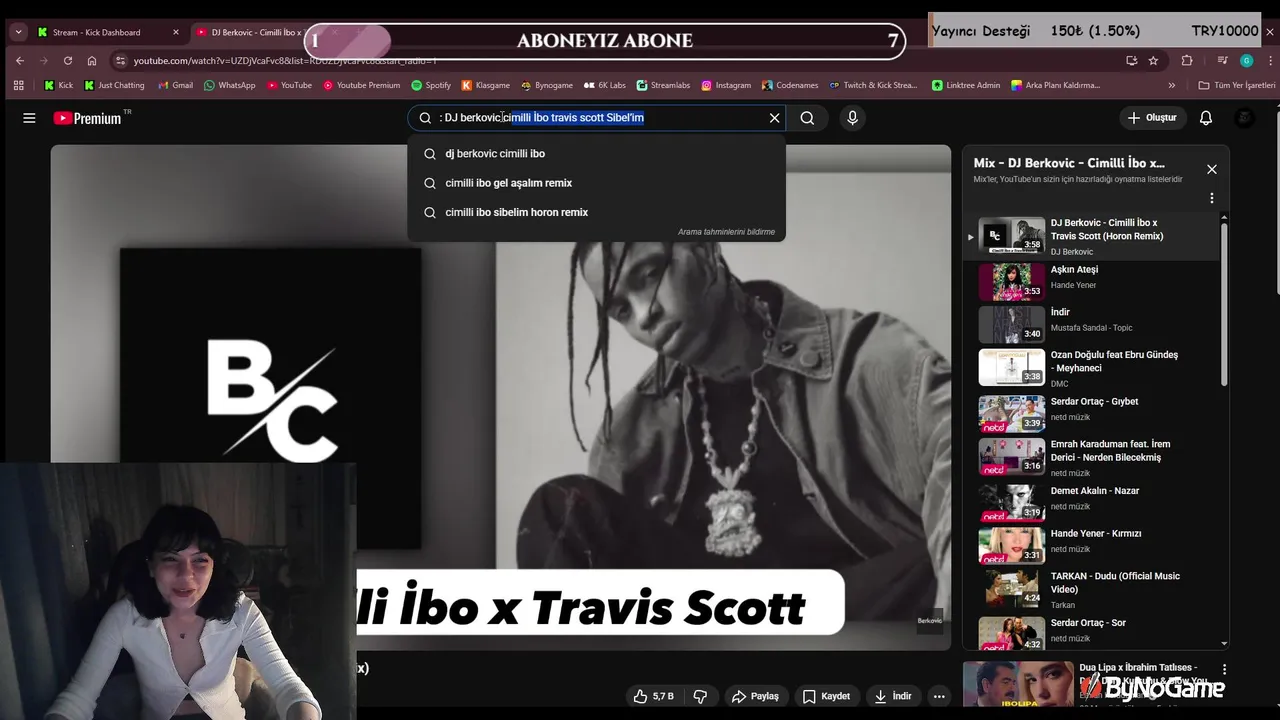1280x720 pixels.
Task: Open the browser extensions puzzle icon
Action: tap(1187, 60)
